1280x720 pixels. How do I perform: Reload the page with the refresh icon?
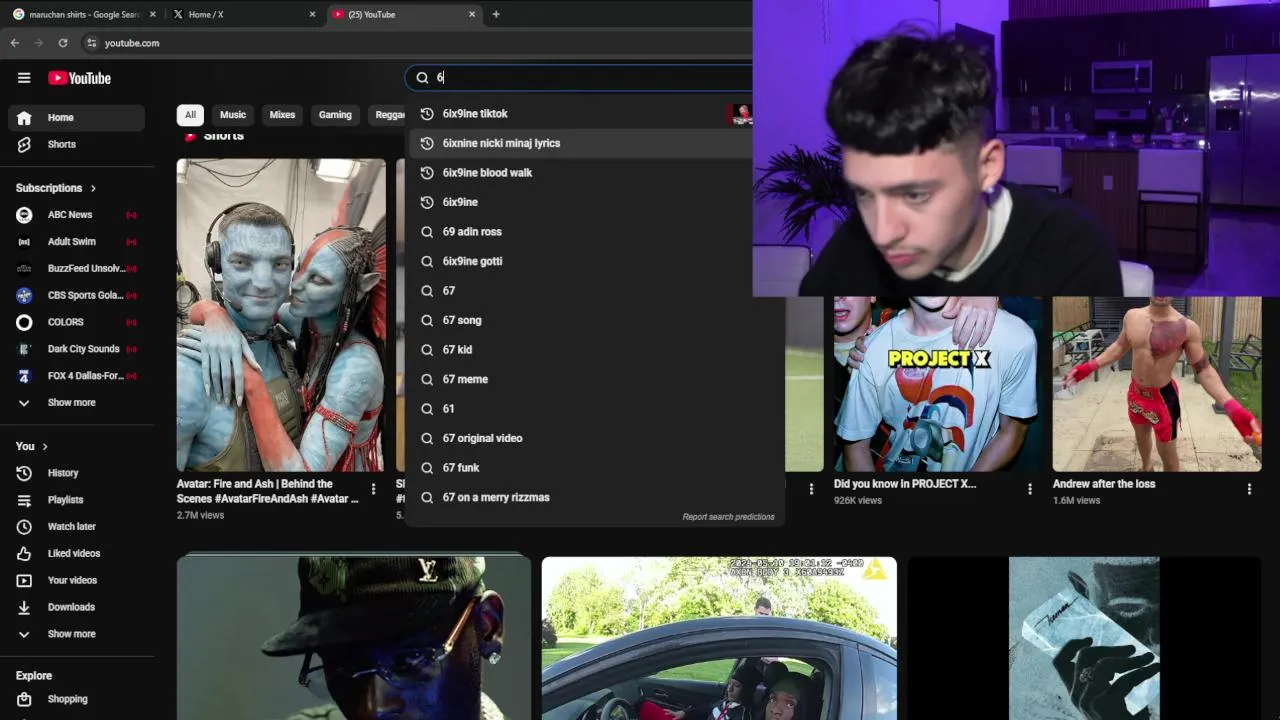pos(63,43)
